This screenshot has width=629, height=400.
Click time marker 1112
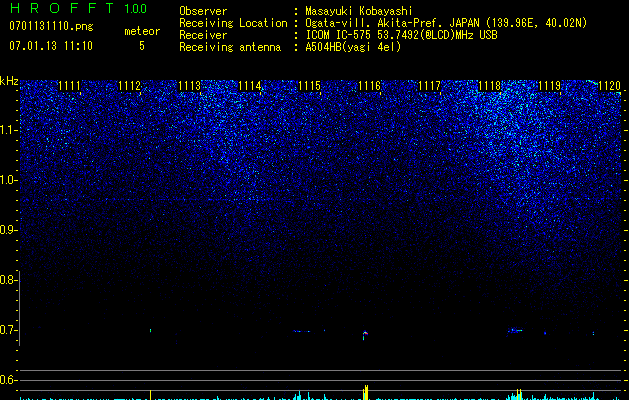[x=130, y=86]
